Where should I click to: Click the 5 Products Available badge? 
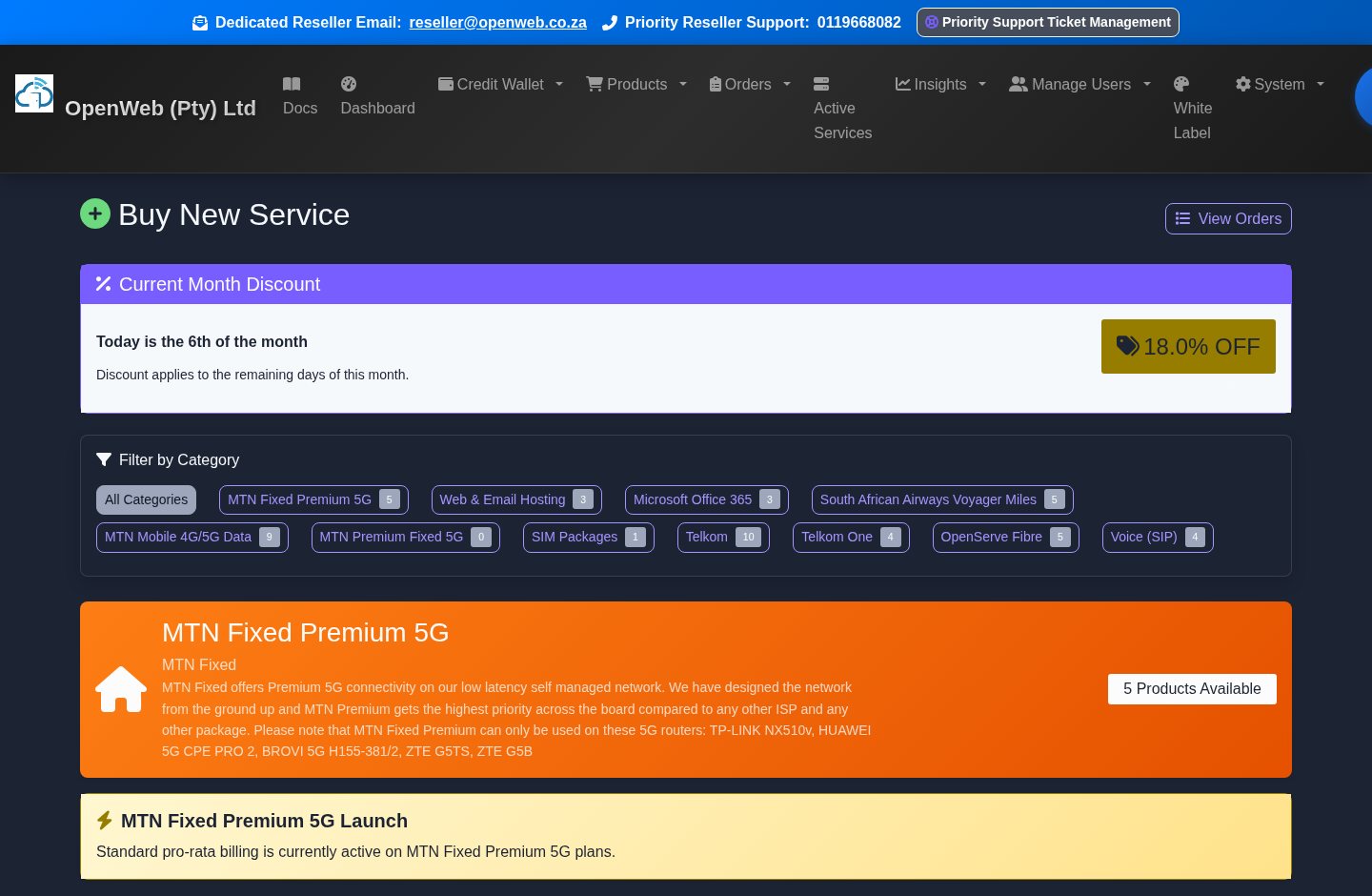coord(1192,688)
